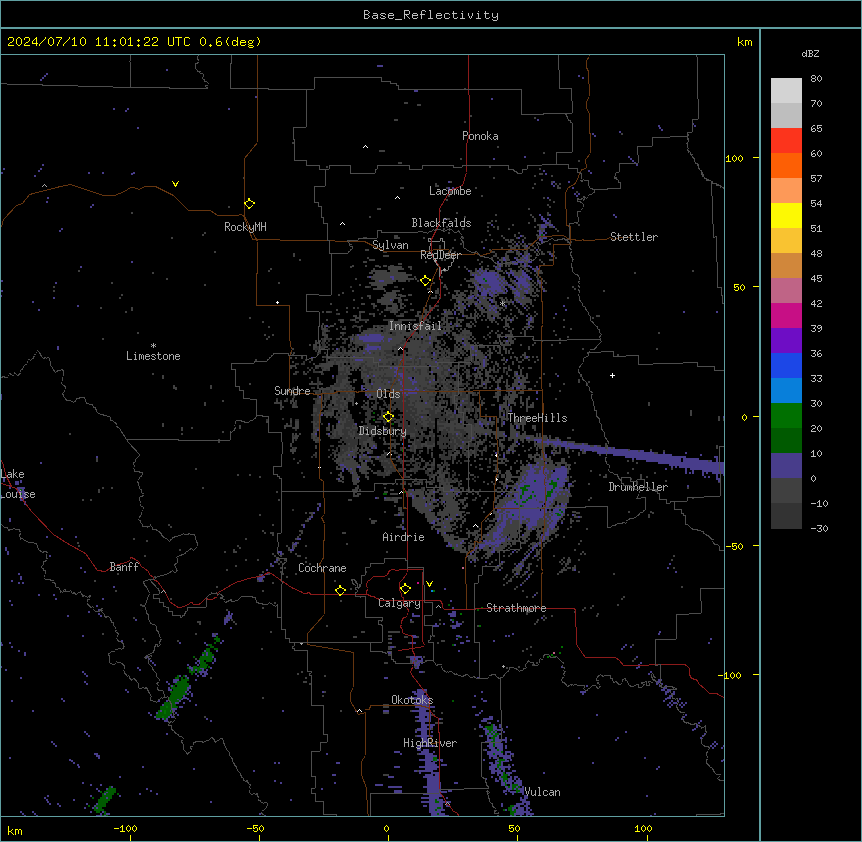Click the yellow diamond marker between Olds and Didsbury
This screenshot has height=842, width=862.
coord(388,417)
